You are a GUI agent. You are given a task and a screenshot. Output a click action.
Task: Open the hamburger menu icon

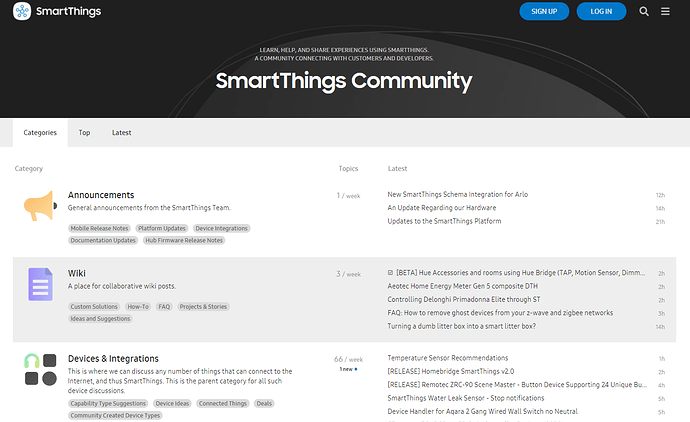point(665,11)
